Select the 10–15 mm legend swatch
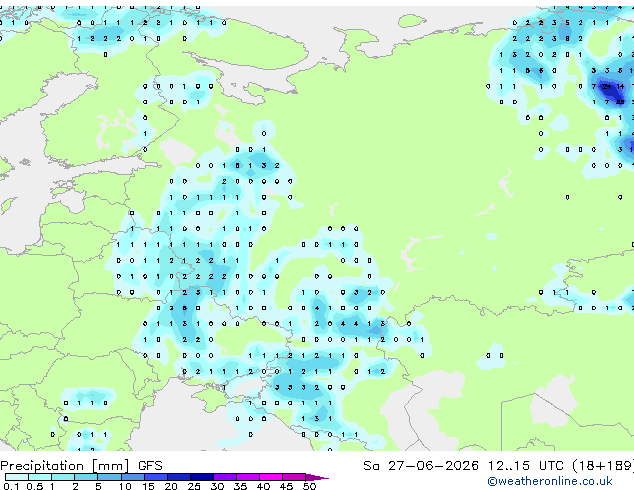The image size is (634, 490). pos(132,477)
